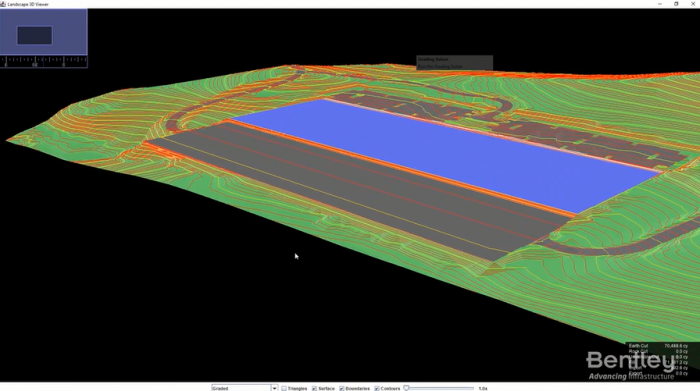Restore down the viewer window
The width and height of the screenshot is (700, 391).
pos(676,4)
